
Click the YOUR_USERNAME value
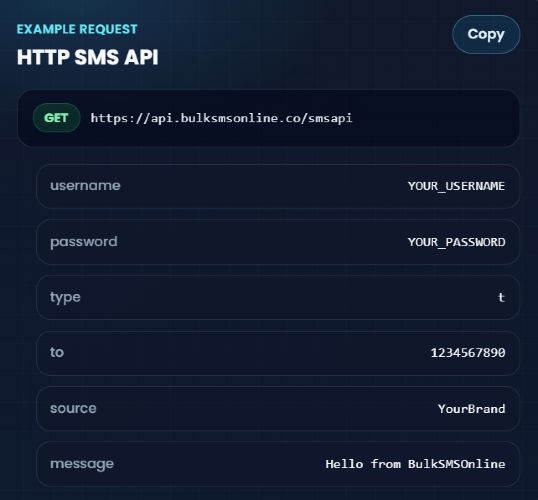coord(456,186)
